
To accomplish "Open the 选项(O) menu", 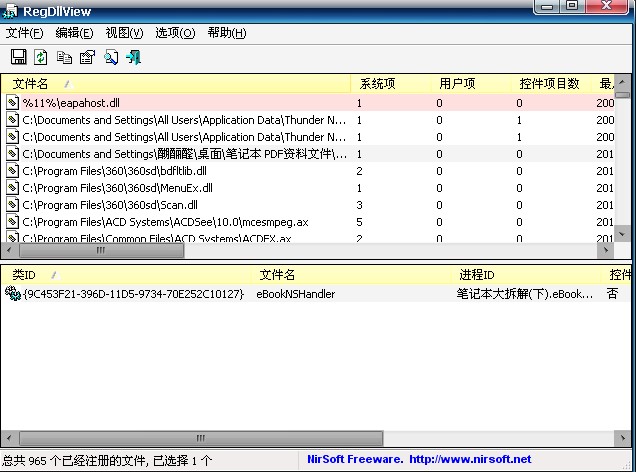I will (175, 33).
